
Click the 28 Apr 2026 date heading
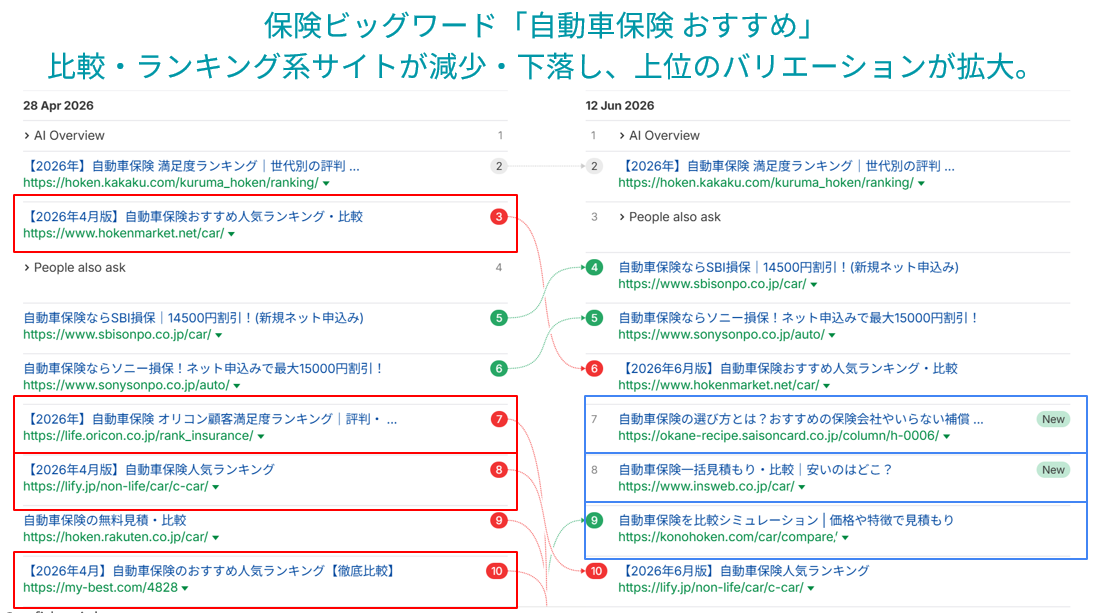point(58,105)
